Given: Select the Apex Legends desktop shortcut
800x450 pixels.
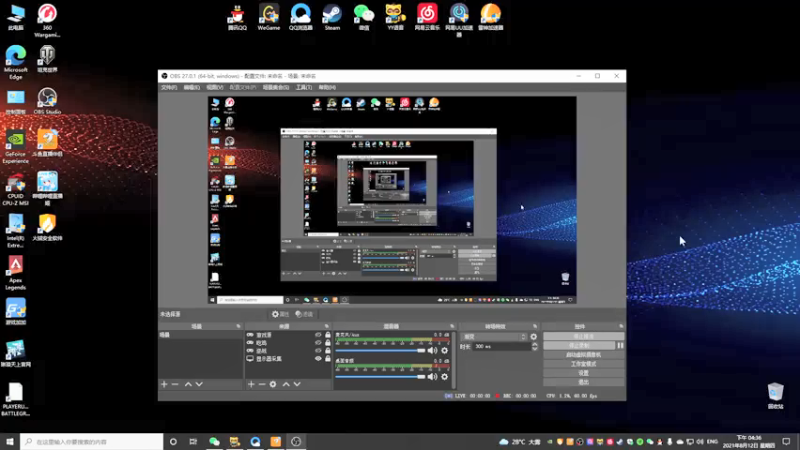Looking at the screenshot, I should (x=16, y=273).
